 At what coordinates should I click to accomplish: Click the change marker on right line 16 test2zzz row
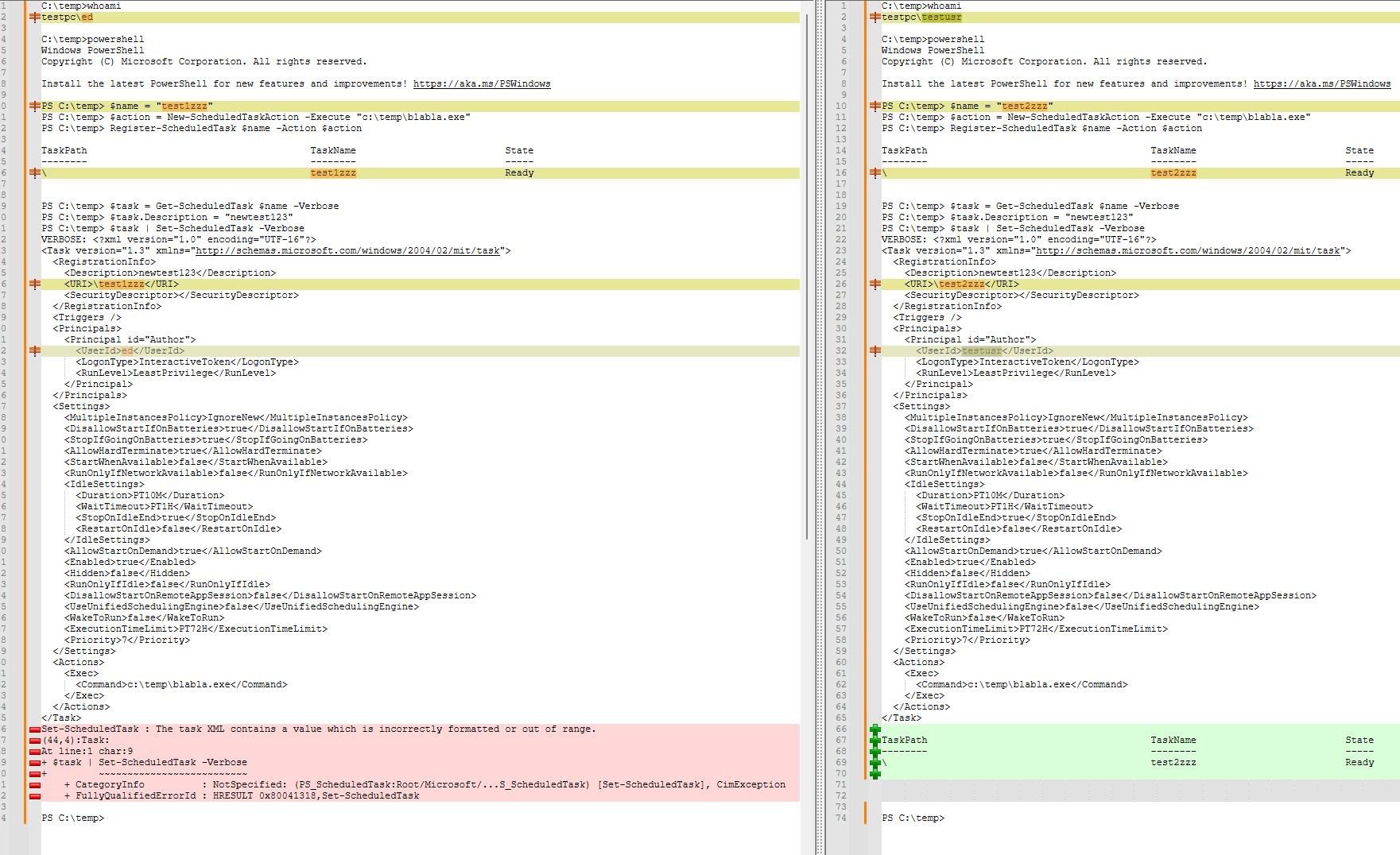coord(875,172)
